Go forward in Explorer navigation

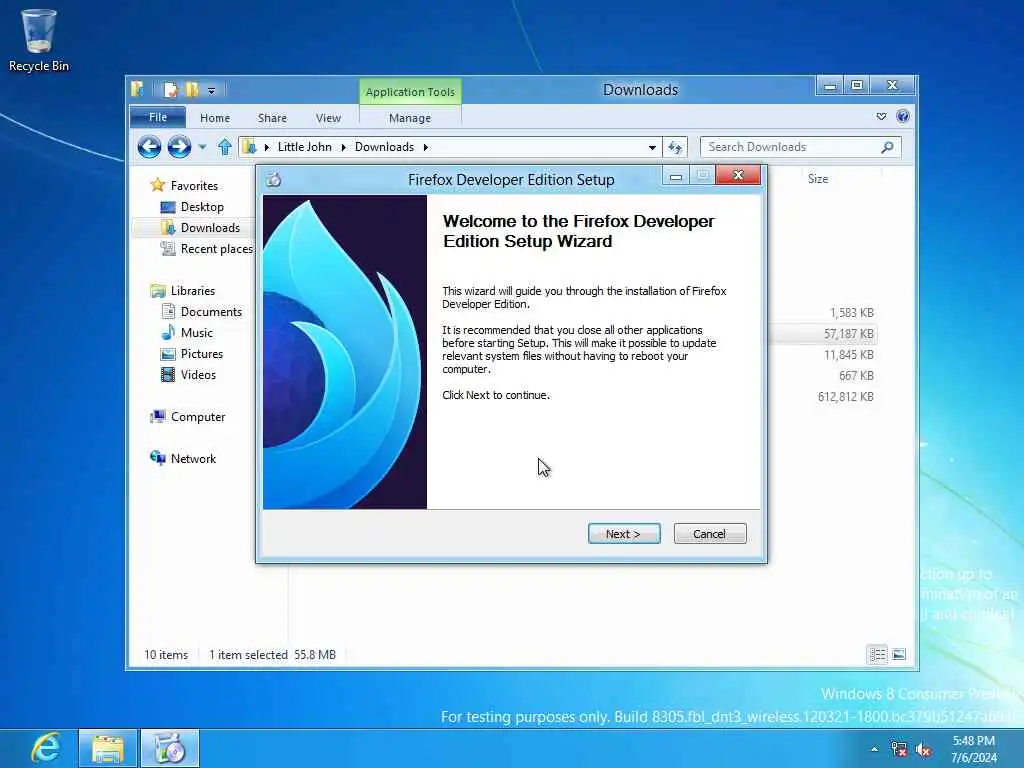point(179,147)
